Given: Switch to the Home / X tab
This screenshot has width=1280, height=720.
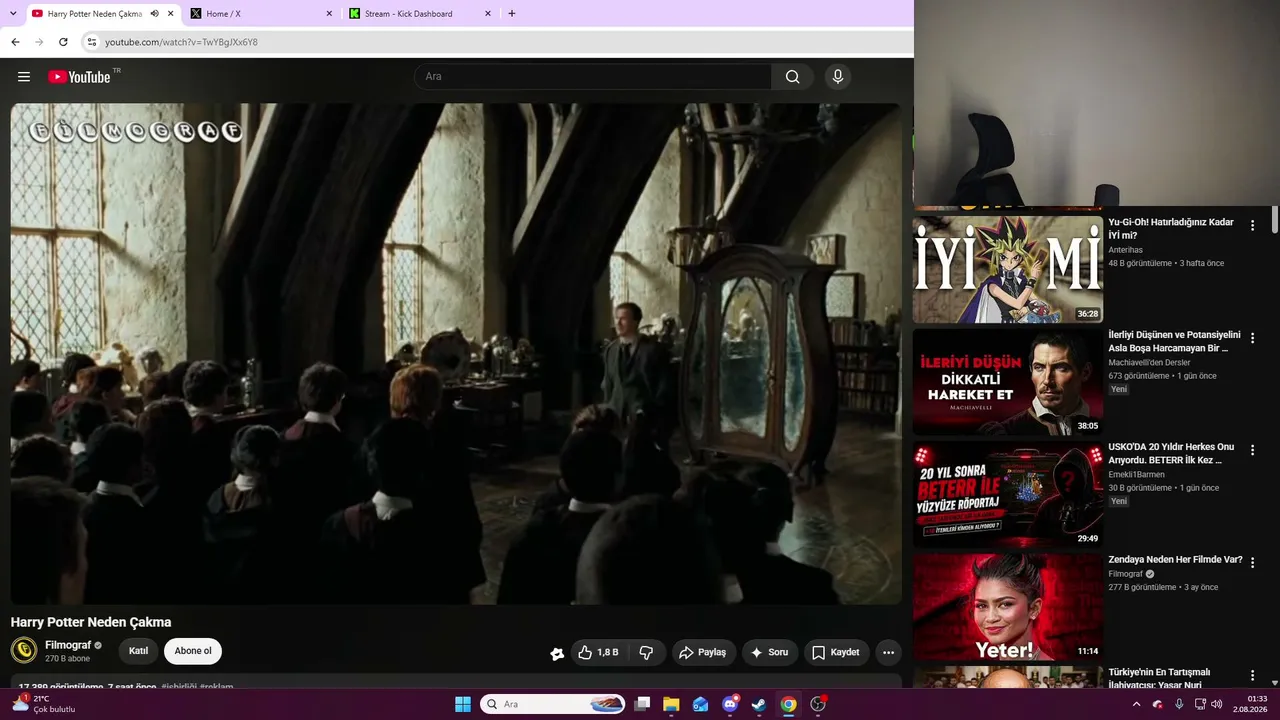Looking at the screenshot, I should coord(261,14).
